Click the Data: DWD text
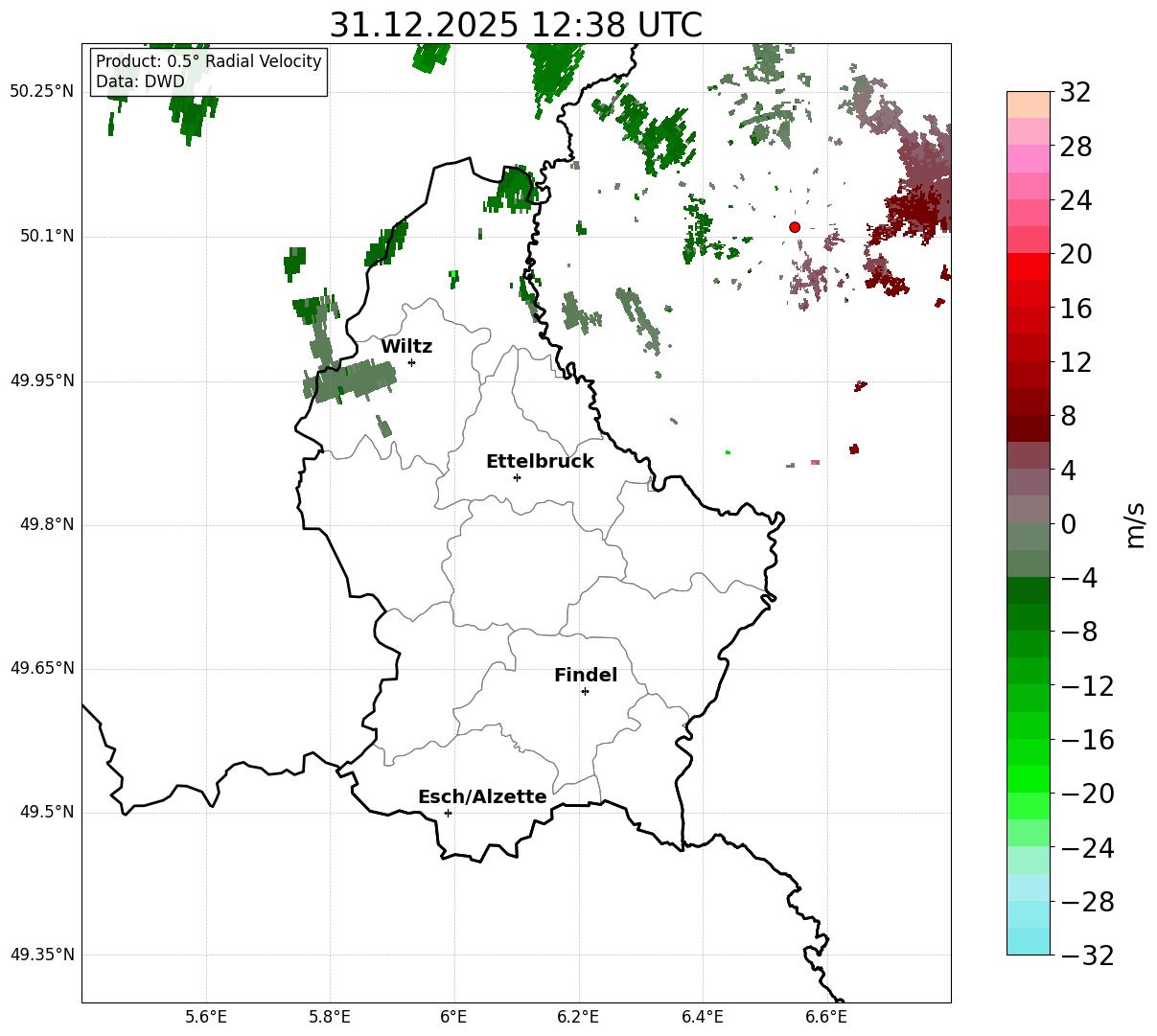The width and height of the screenshot is (1157, 1036). click(x=140, y=81)
